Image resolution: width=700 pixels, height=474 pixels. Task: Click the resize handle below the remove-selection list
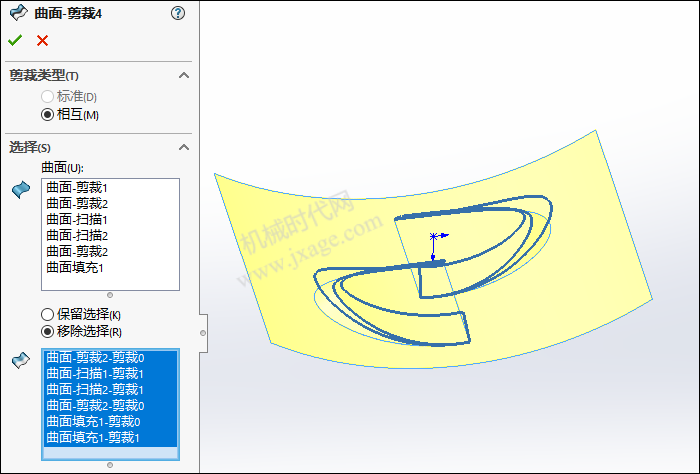pos(110,465)
